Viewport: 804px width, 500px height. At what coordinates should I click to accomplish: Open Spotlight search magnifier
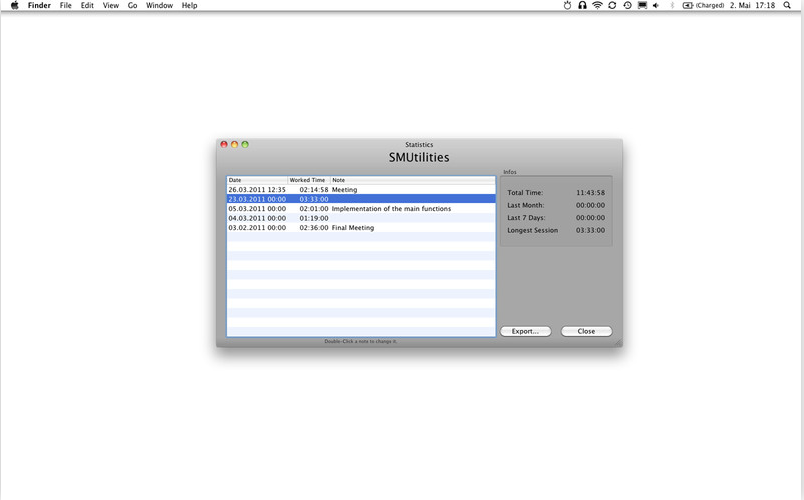coord(787,5)
